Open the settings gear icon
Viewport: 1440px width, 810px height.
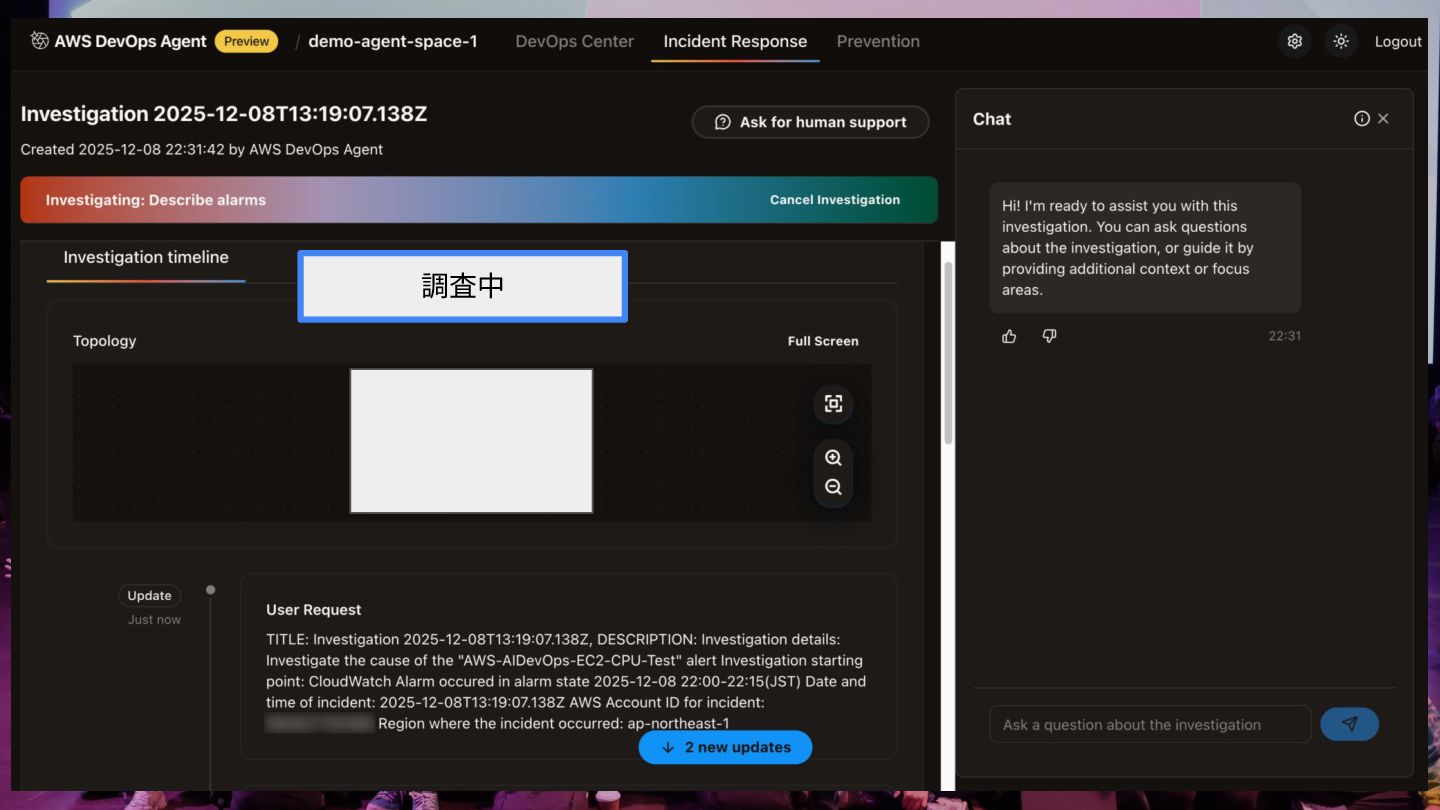[1295, 41]
